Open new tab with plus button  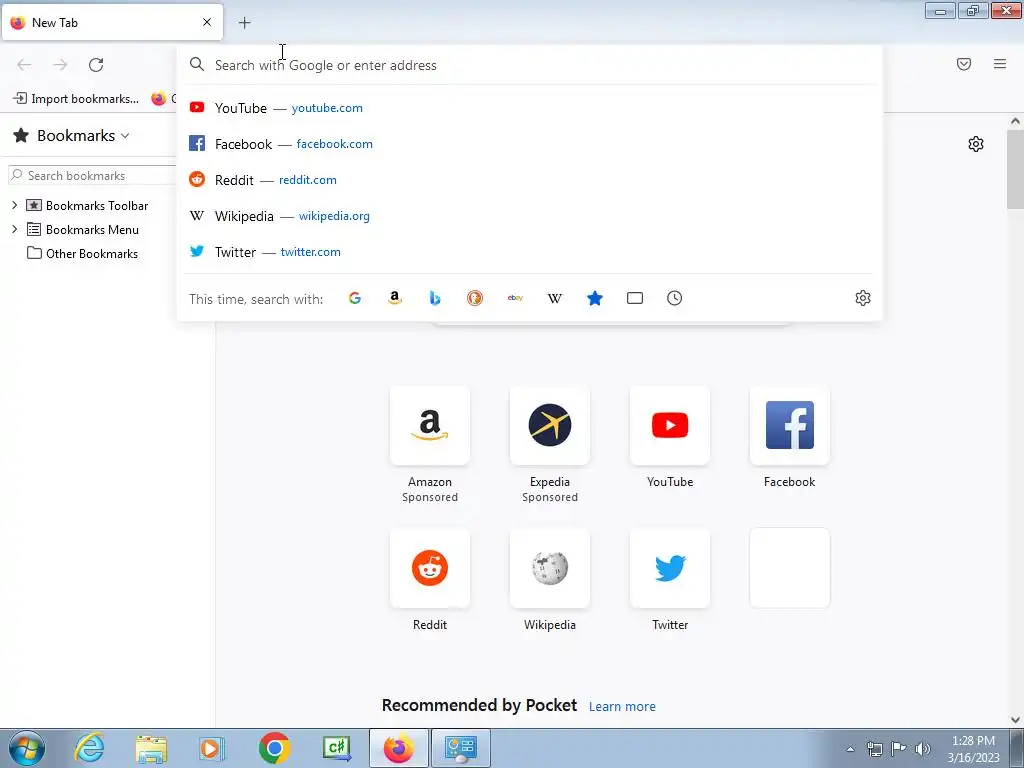click(245, 23)
